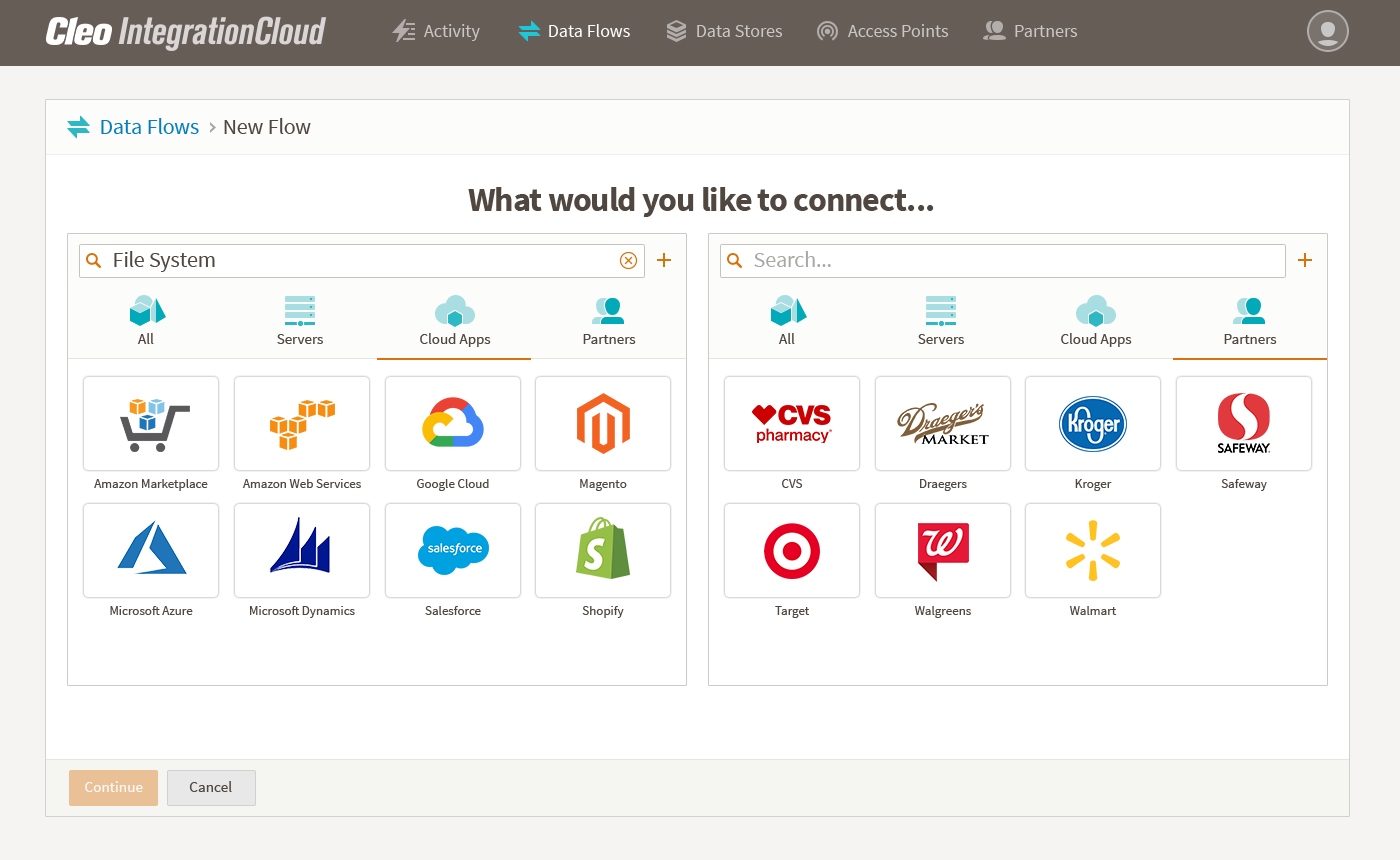Click the plus icon beside right search
The image size is (1400, 860).
point(1305,260)
